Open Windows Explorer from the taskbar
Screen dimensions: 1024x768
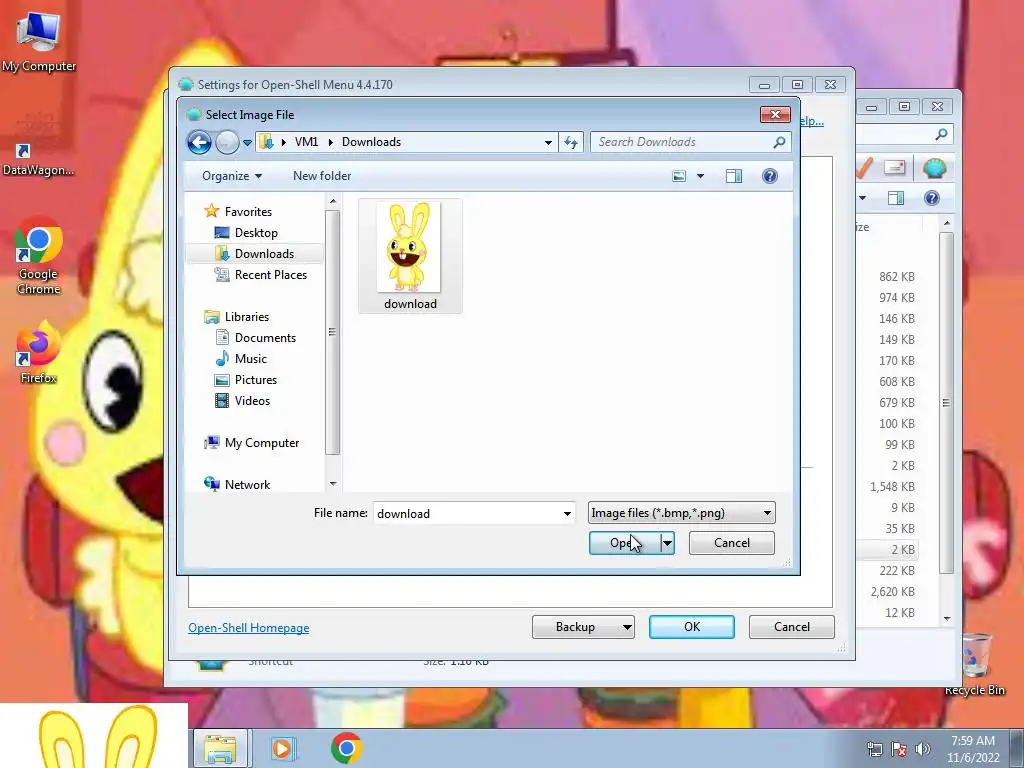tap(220, 748)
